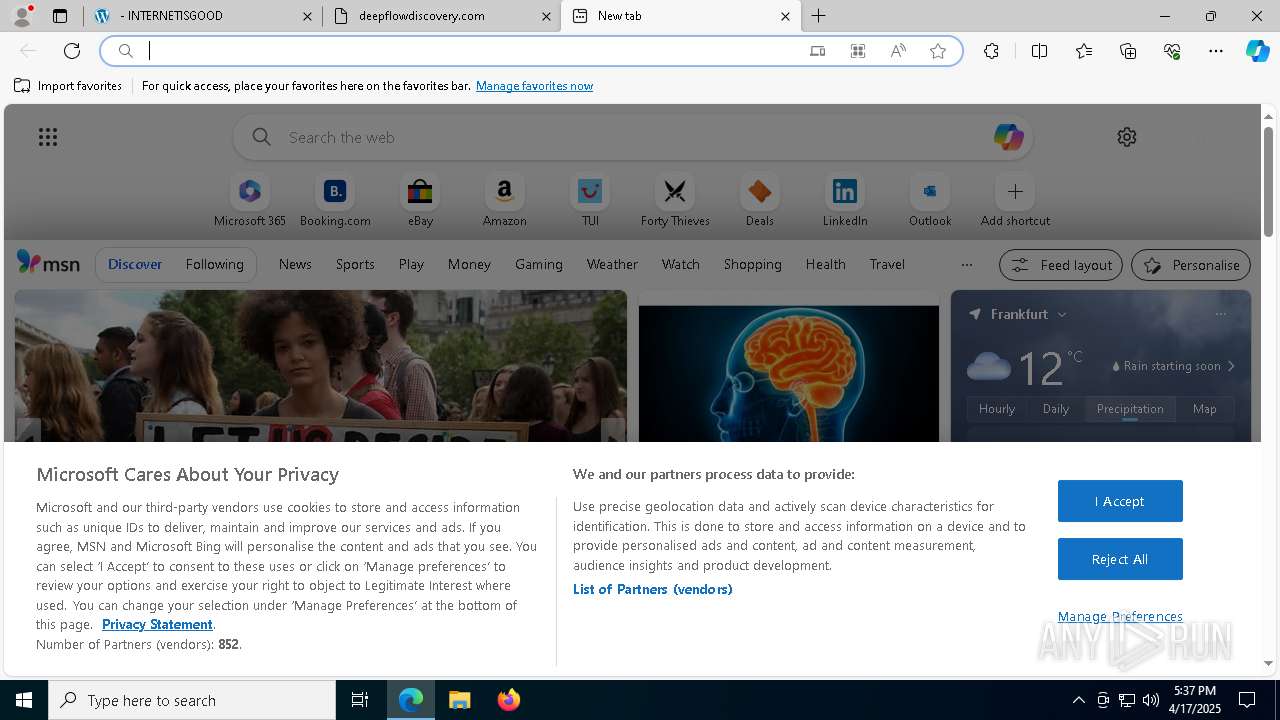Open the Collections icon
The image size is (1280, 720).
pos(1128,51)
